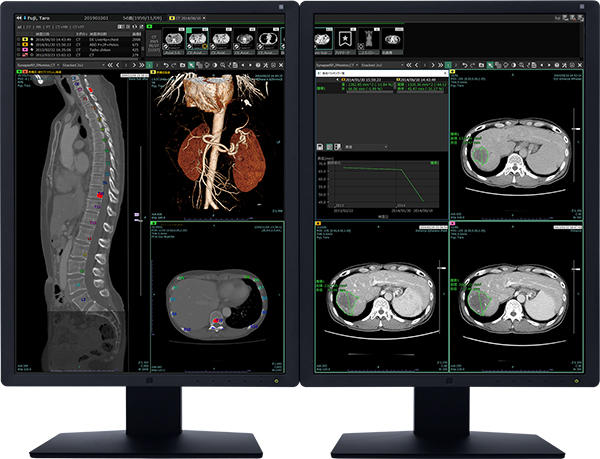Click save disk icon in measurement graph panel

point(320,147)
